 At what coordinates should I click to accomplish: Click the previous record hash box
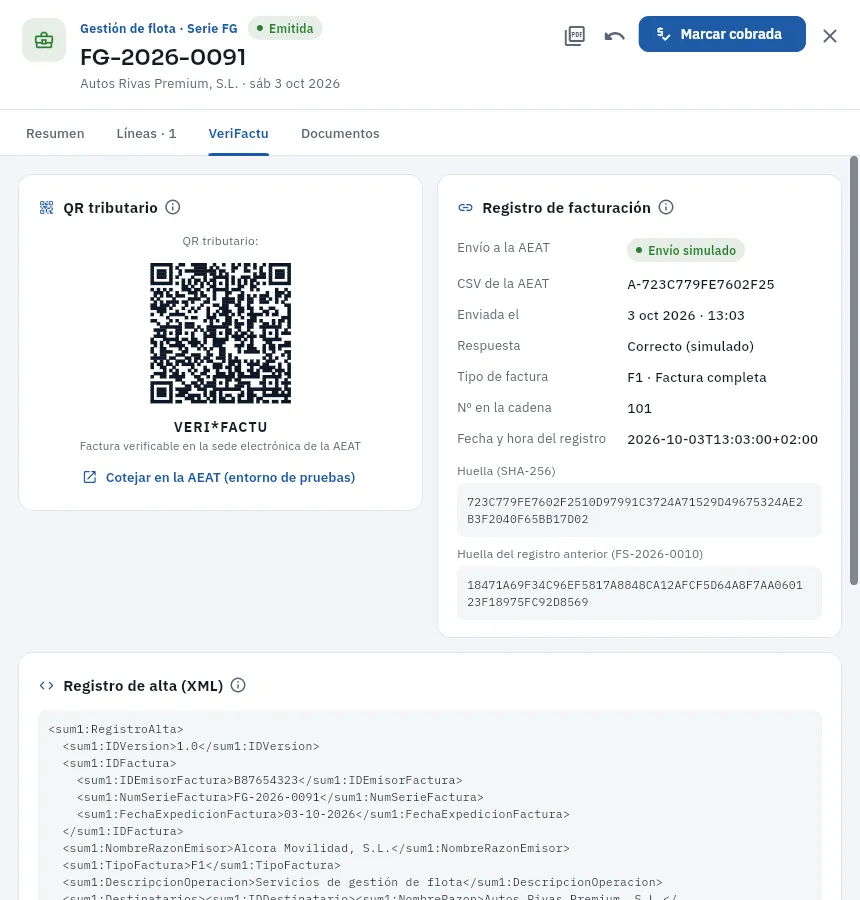coord(639,593)
